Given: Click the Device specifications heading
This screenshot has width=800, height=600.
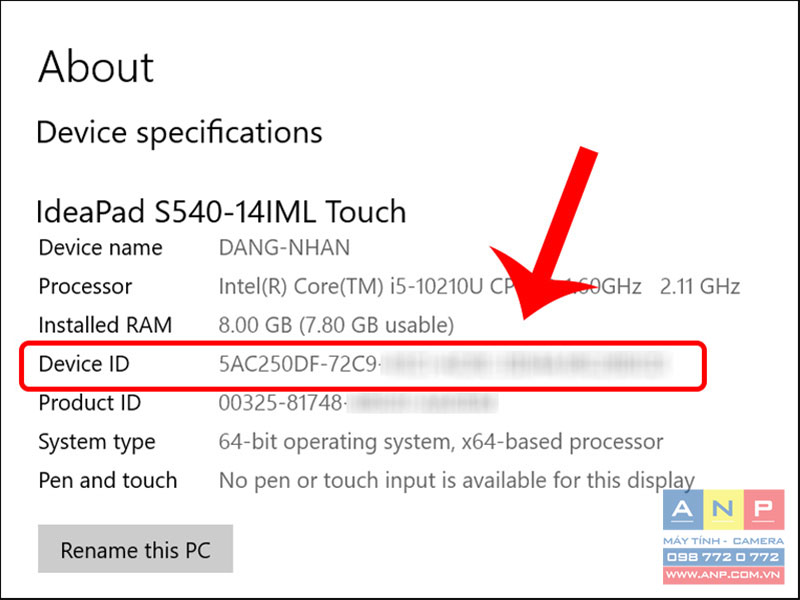Looking at the screenshot, I should tap(179, 132).
